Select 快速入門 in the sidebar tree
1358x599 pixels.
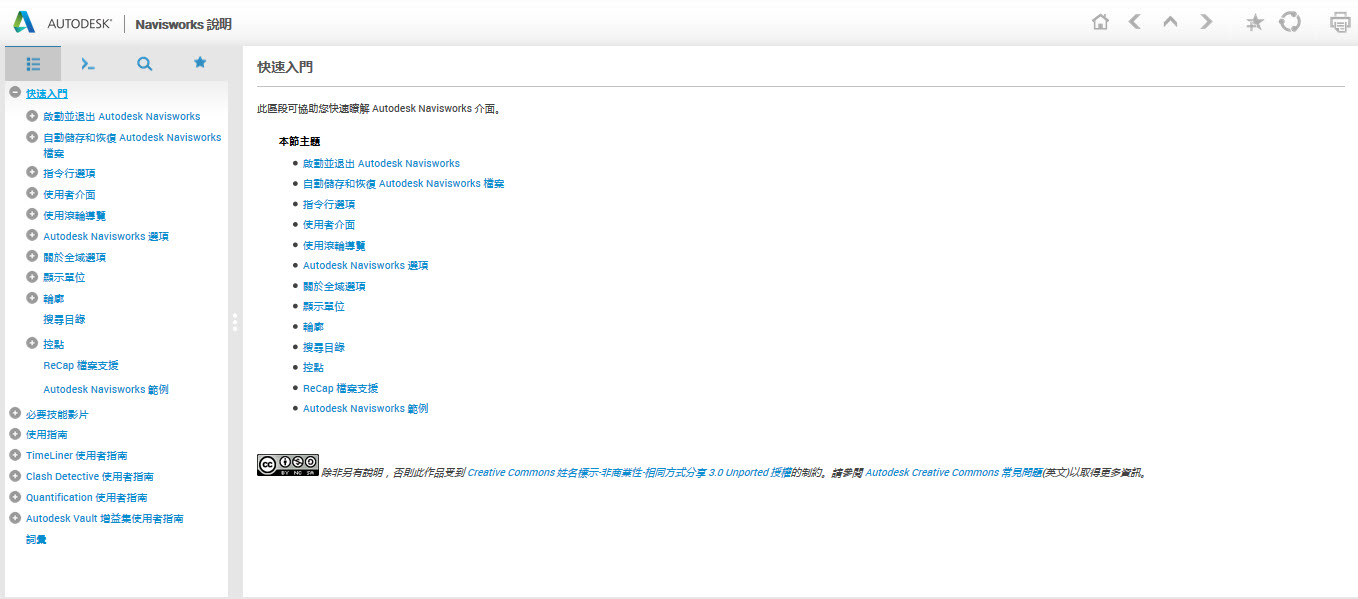click(47, 94)
